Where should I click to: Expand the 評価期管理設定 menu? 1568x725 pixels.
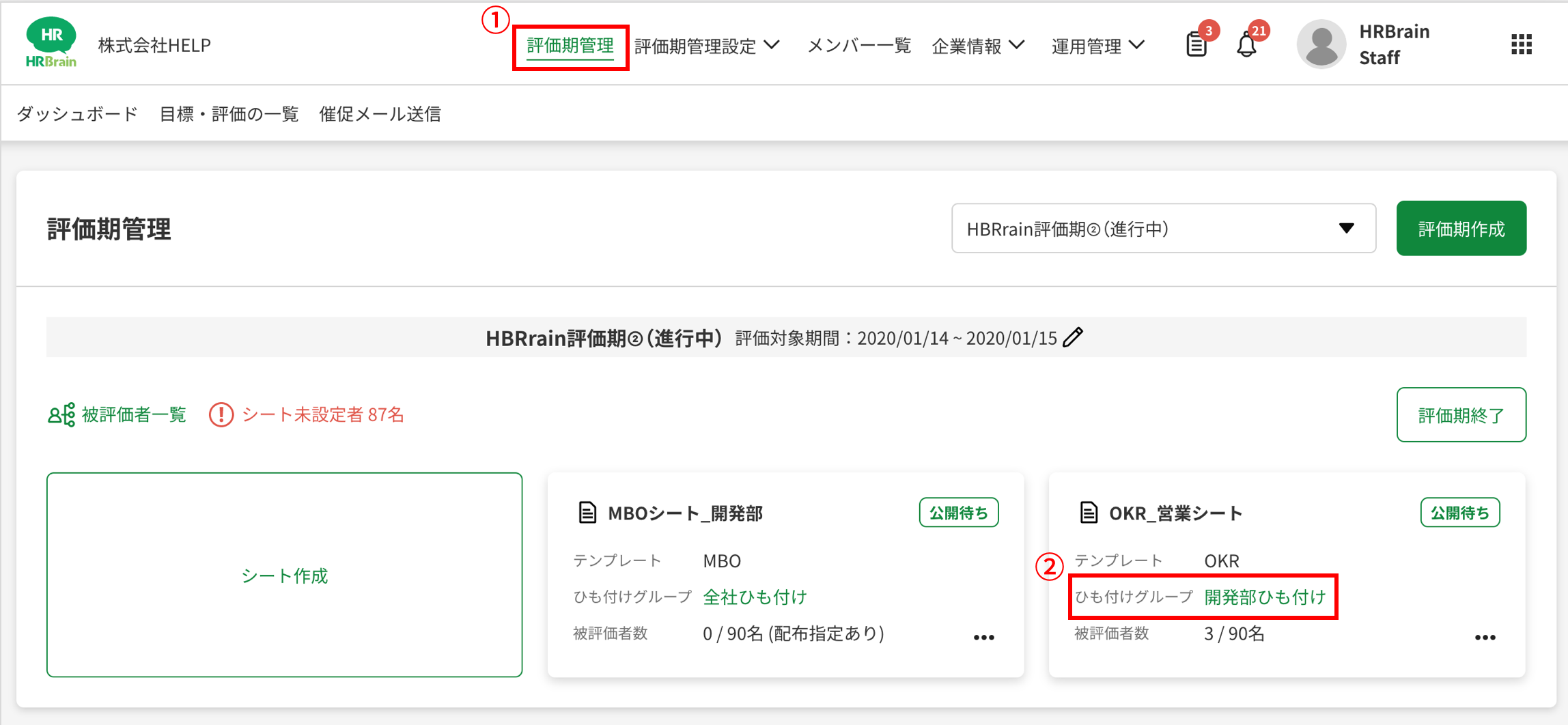pos(708,46)
